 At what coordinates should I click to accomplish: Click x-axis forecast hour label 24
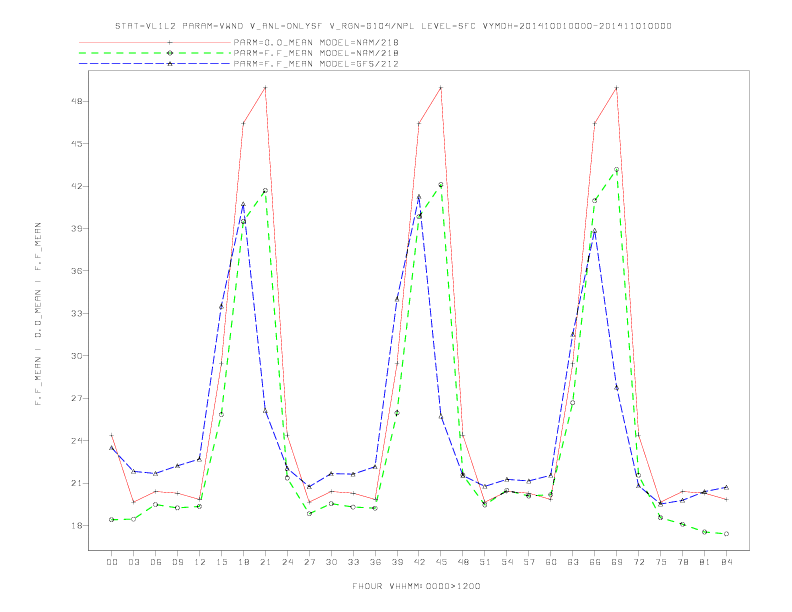click(x=287, y=562)
